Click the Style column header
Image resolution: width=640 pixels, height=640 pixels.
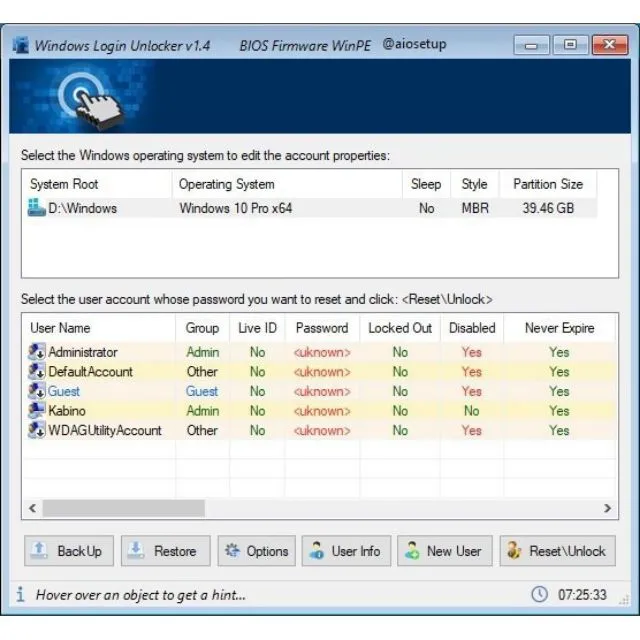click(474, 184)
